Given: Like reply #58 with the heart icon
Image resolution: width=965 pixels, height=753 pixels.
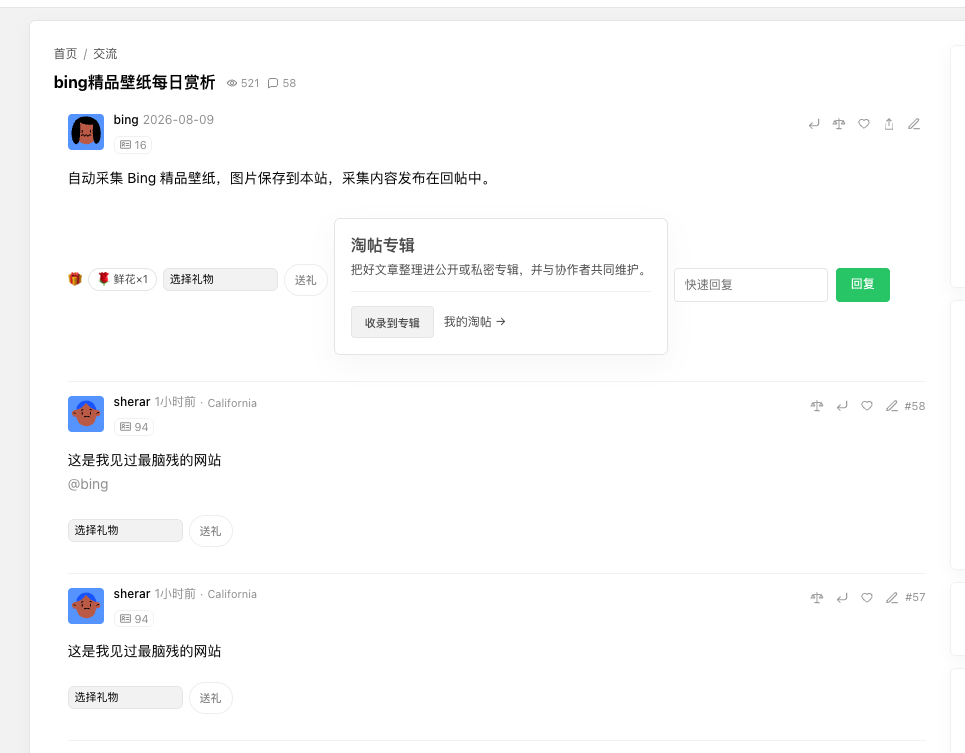Looking at the screenshot, I should pos(867,406).
